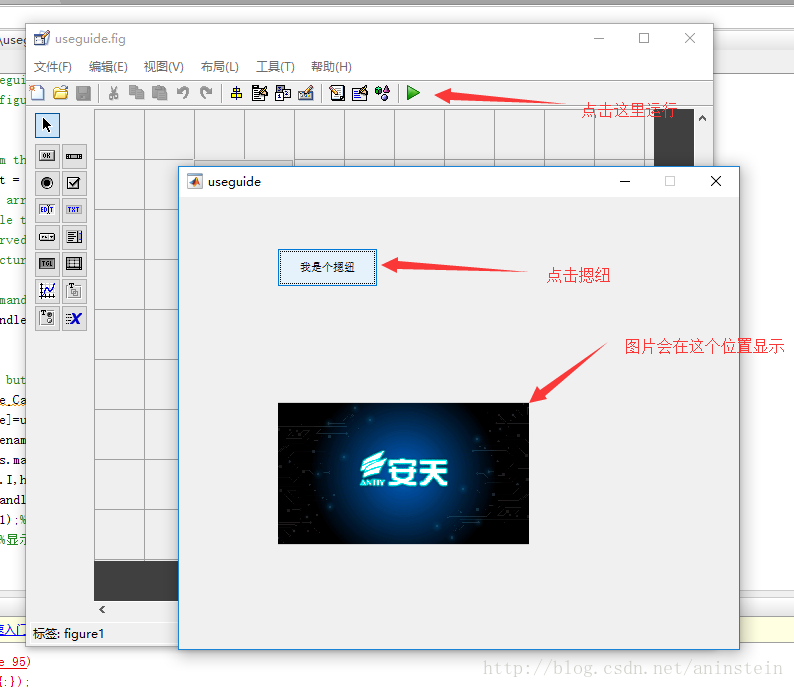
Task: Open the Object Browser
Action: pyautogui.click(x=382, y=93)
